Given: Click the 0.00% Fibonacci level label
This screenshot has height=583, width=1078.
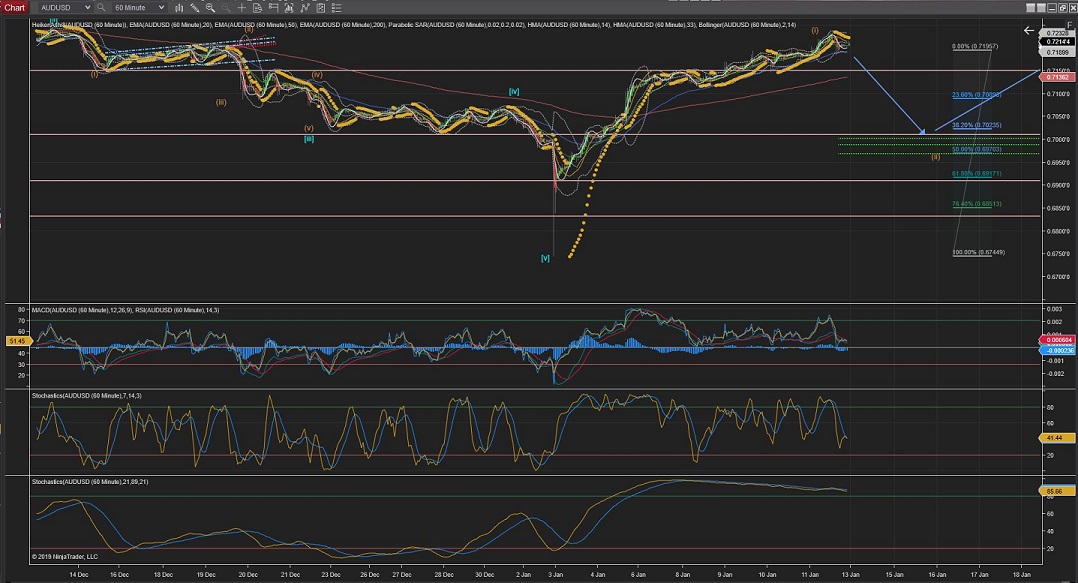Looking at the screenshot, I should point(975,47).
